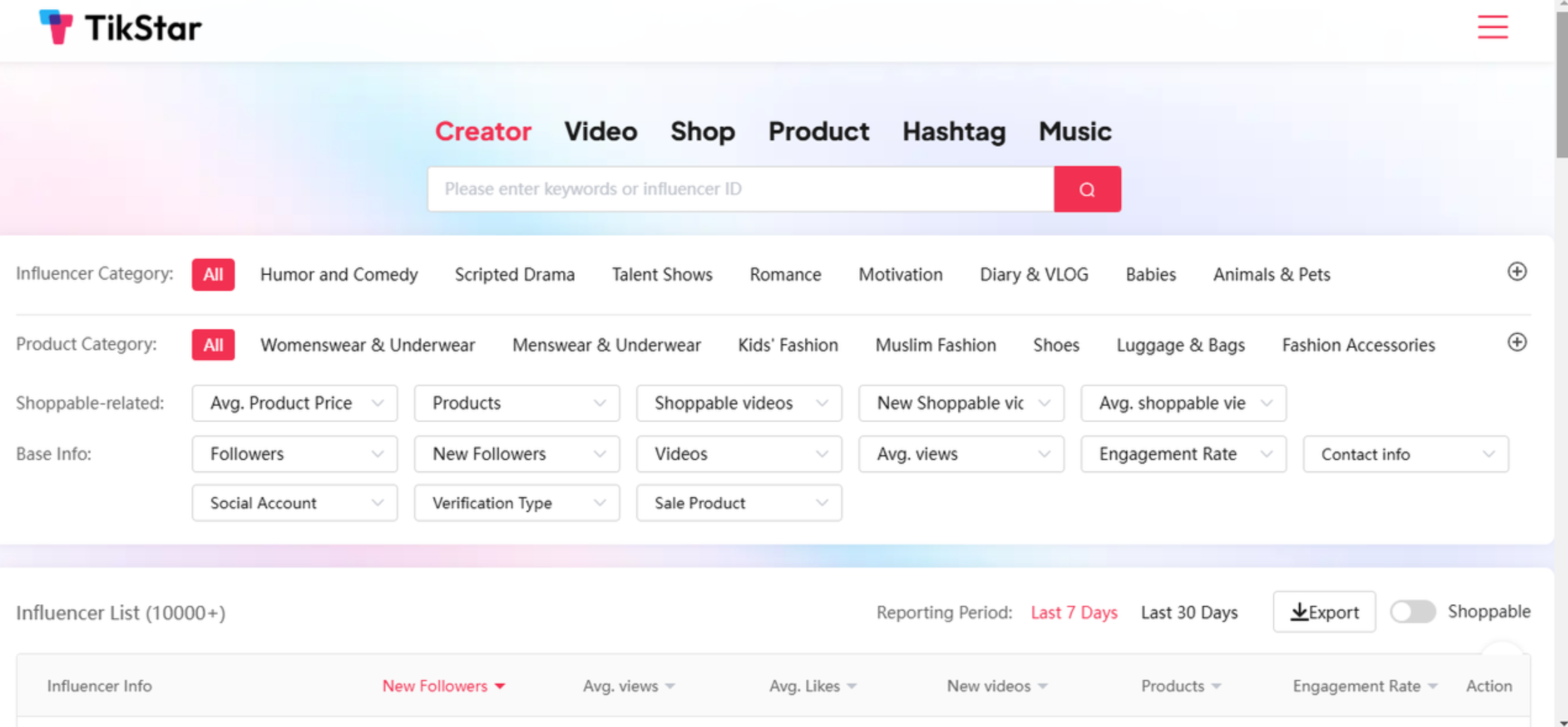Expand more Product Categories via plus icon
This screenshot has height=727, width=1568.
1517,342
